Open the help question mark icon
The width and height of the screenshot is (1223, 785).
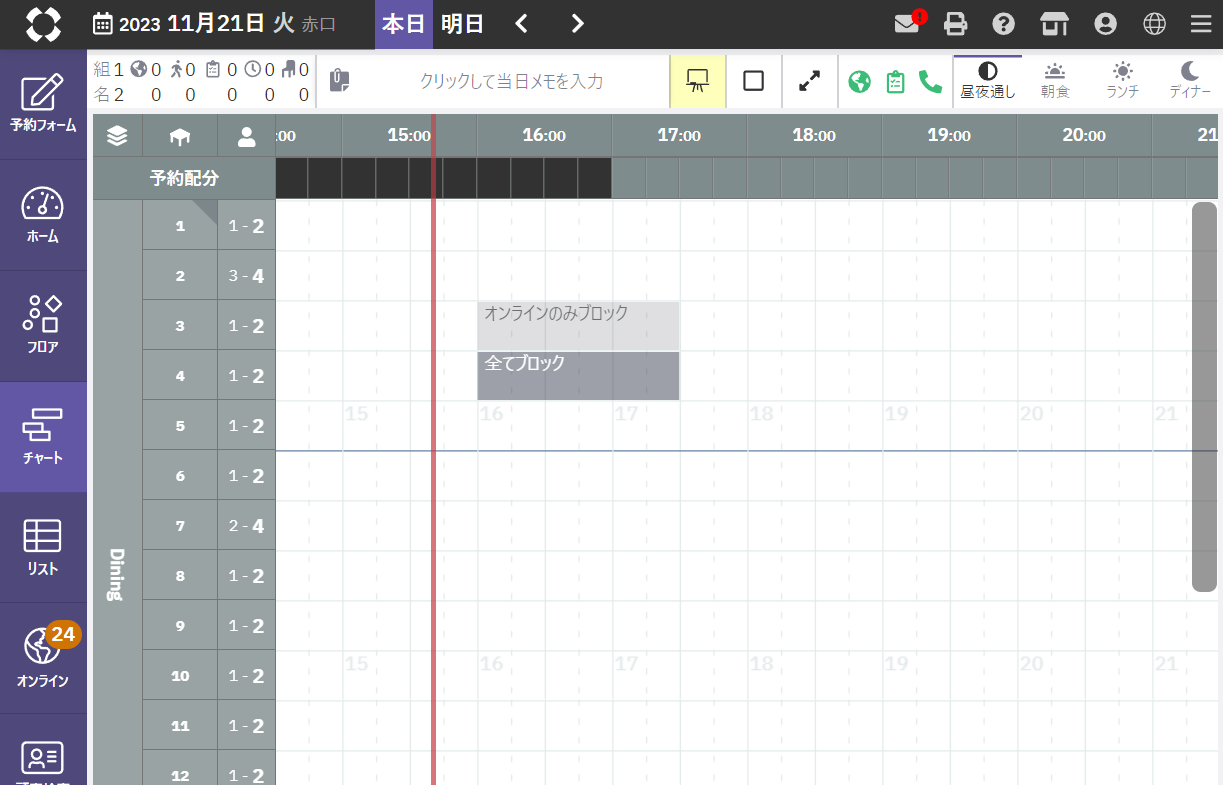click(x=1003, y=24)
